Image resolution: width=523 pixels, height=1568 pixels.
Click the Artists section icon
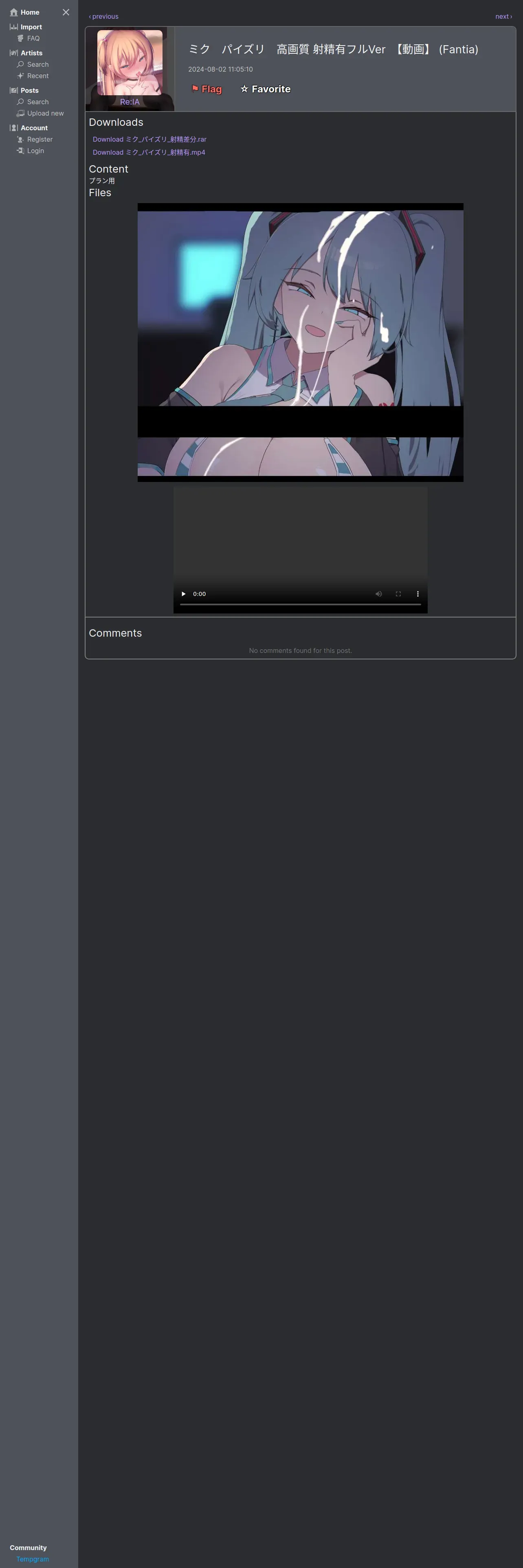tap(14, 53)
